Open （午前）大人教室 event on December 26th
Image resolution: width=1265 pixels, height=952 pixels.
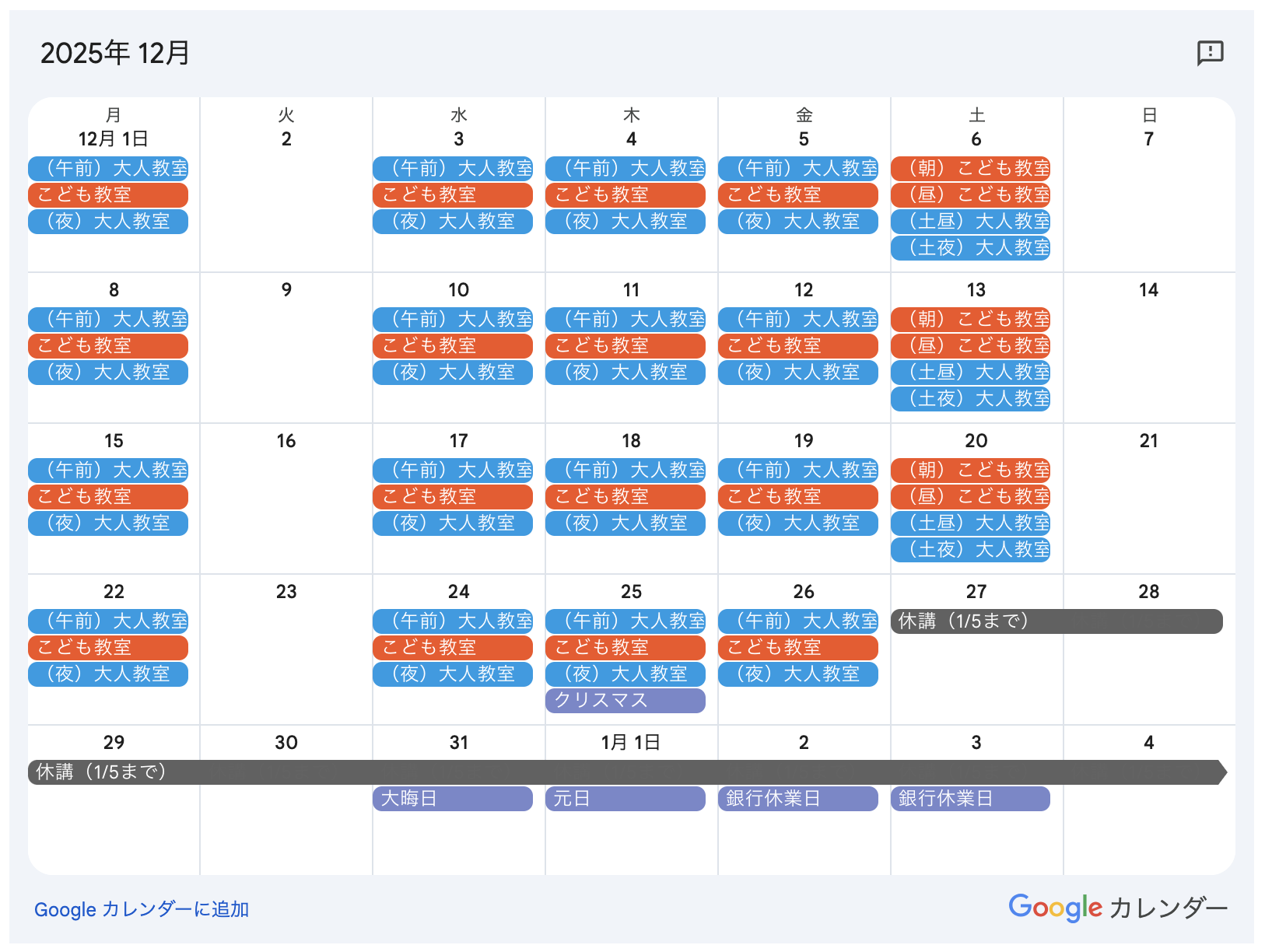pyautogui.click(x=797, y=621)
